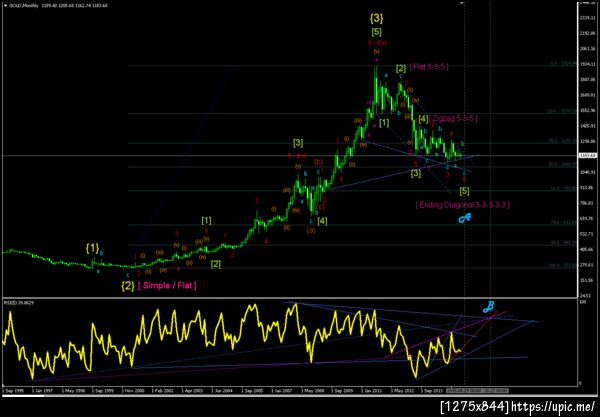
Task: Click the 278.61 price axis label
Action: (587, 265)
